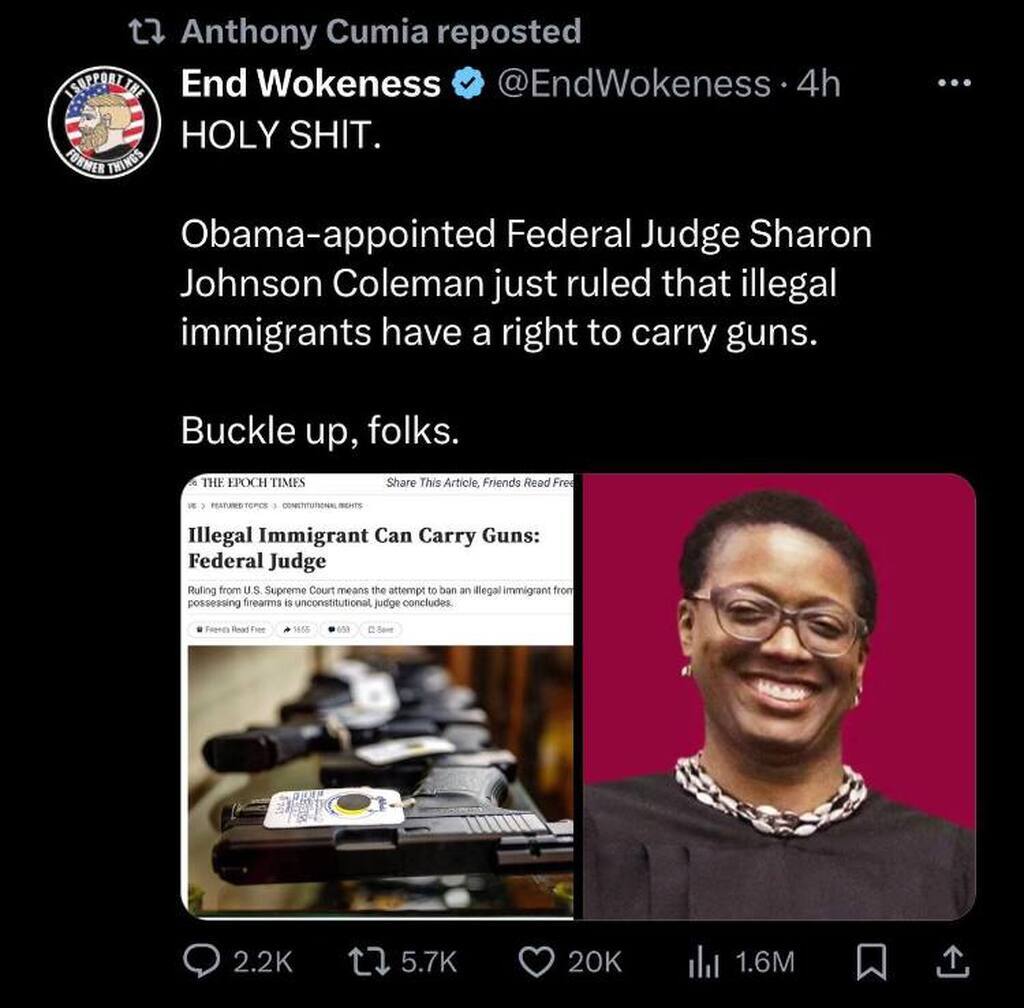Open the End Wokeness display name
Screen dimensions: 1024x1008
click(x=311, y=84)
